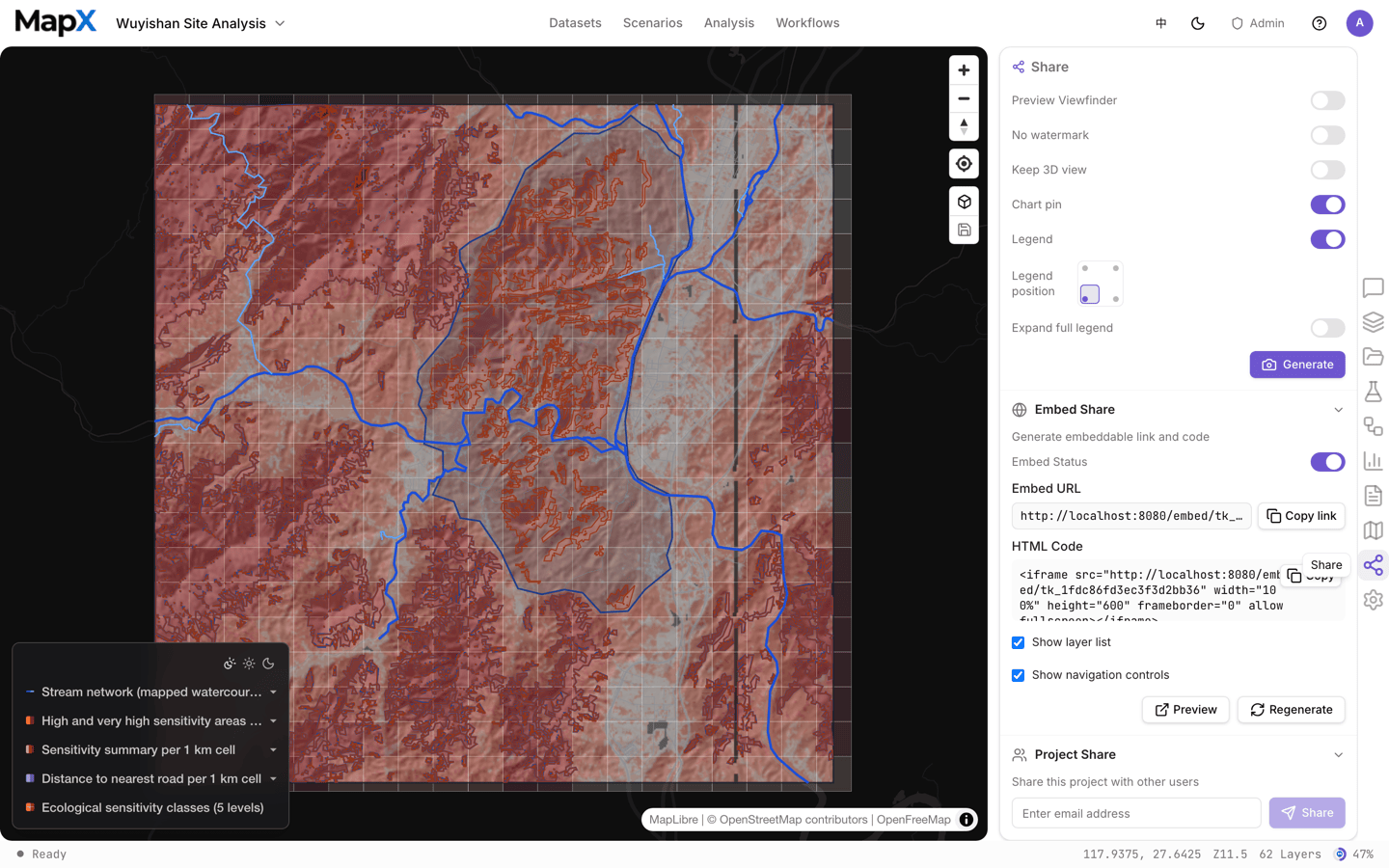Open the flask experiments sidebar icon
The height and width of the screenshot is (868, 1389).
point(1374,392)
